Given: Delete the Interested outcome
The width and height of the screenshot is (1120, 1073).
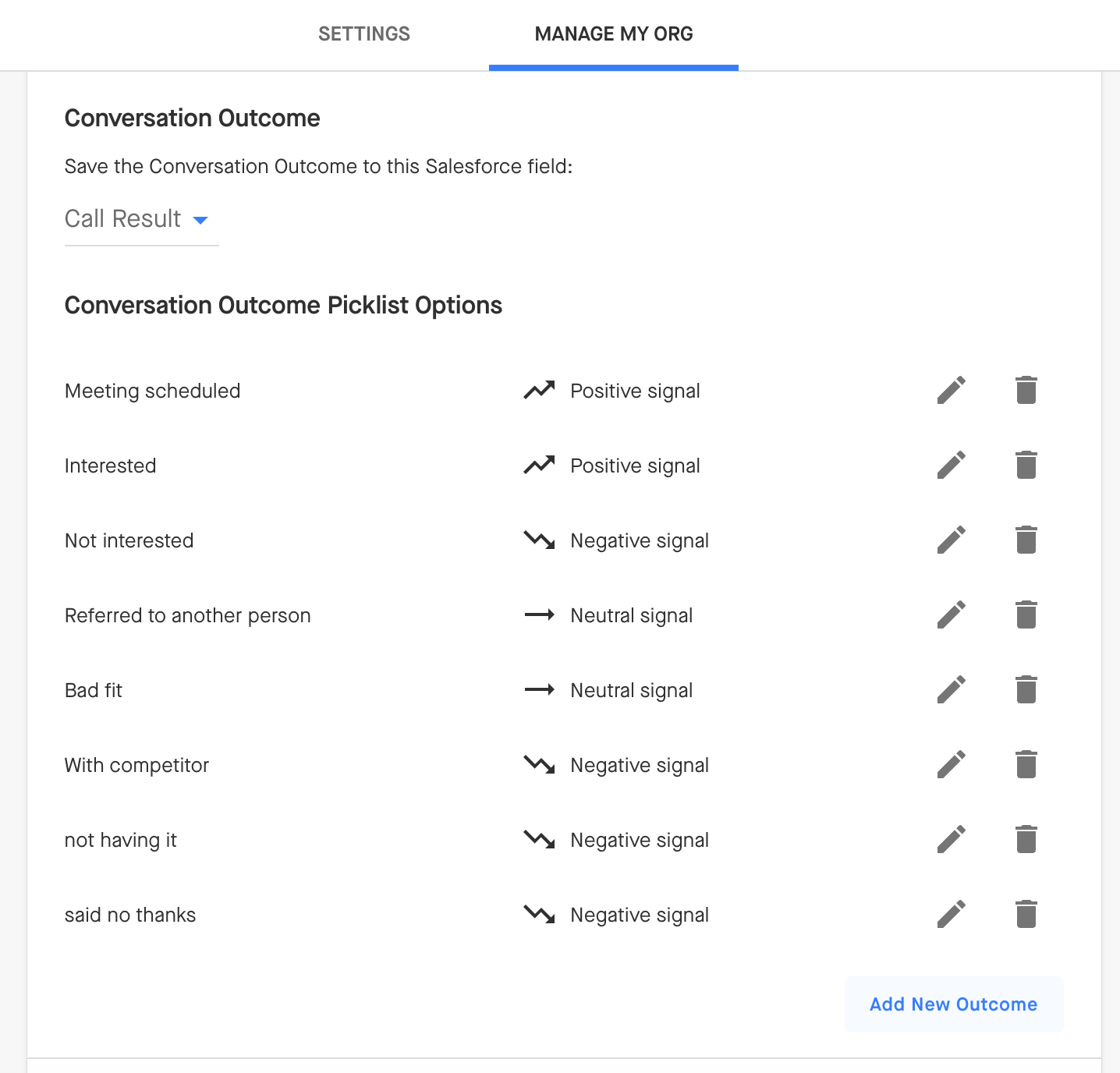Looking at the screenshot, I should (x=1026, y=465).
